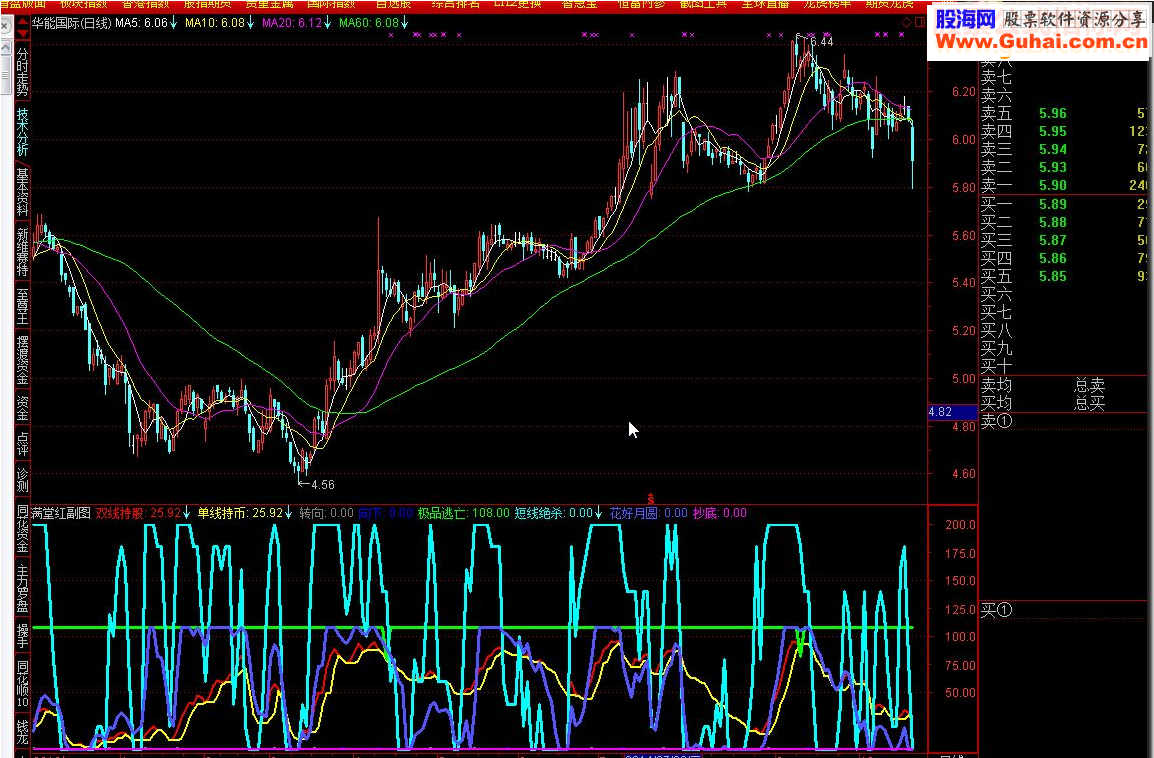Select the 卖三 row at 5.94
This screenshot has width=1154, height=758.
point(1063,149)
